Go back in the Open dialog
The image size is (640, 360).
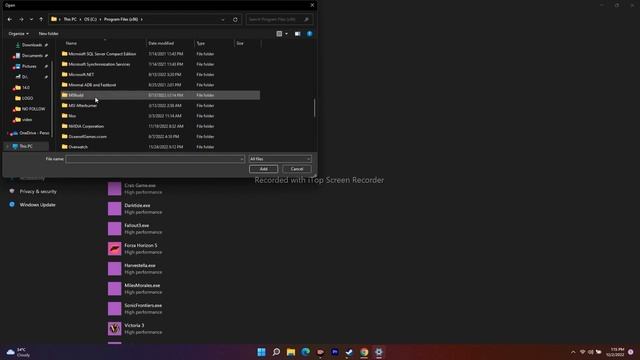[x=10, y=19]
